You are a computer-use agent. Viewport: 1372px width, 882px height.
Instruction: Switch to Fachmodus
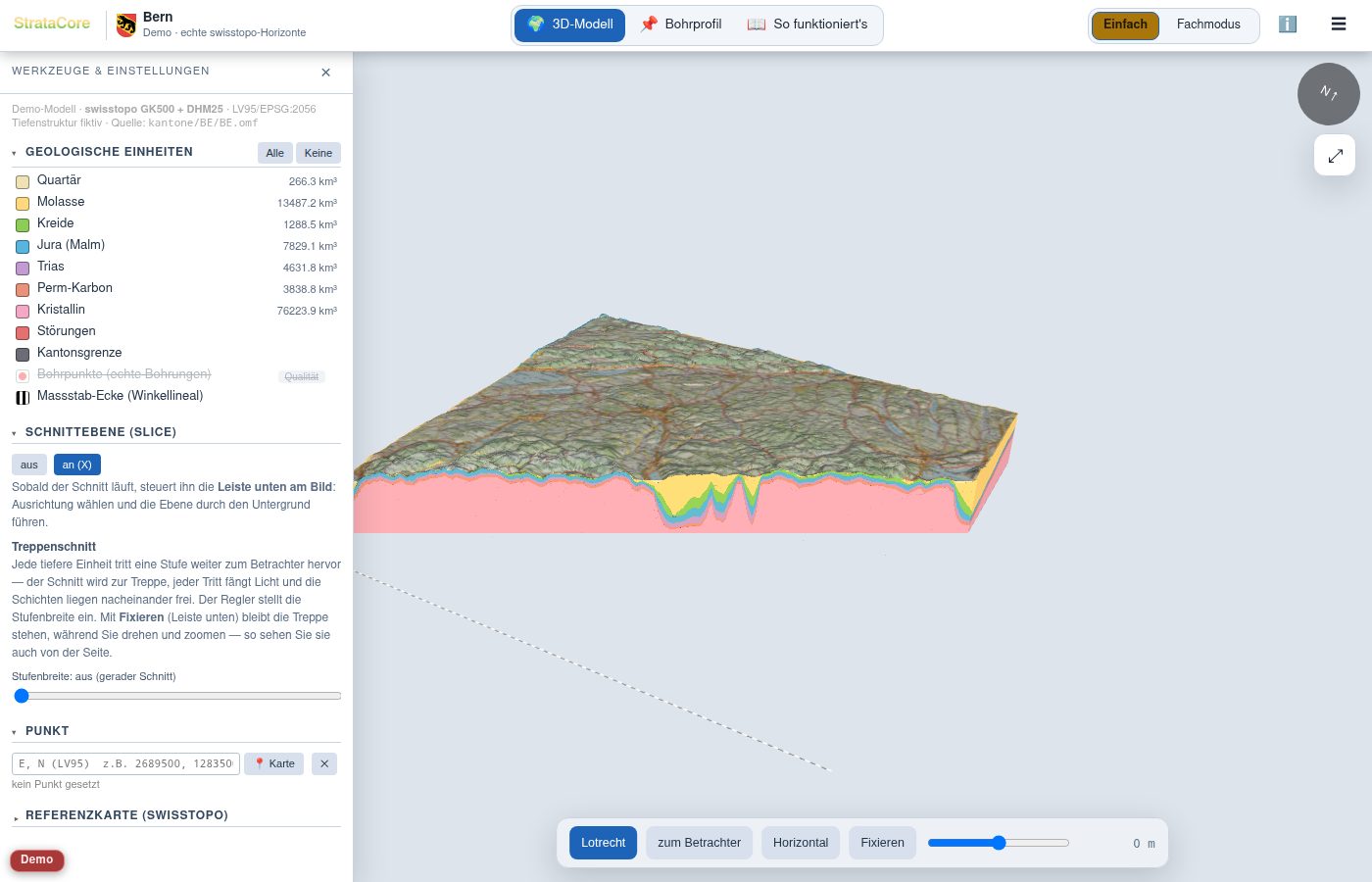1208,24
